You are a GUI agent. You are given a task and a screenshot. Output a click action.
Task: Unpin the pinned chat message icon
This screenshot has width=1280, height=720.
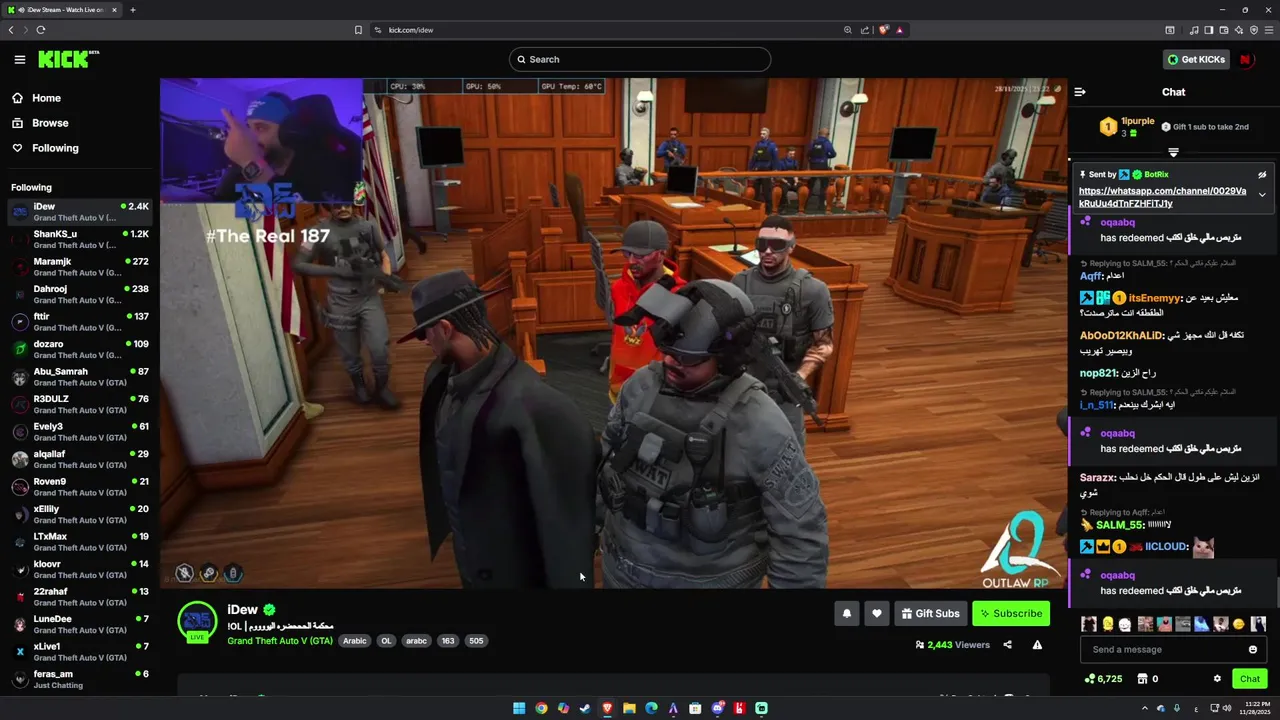[x=1262, y=175]
